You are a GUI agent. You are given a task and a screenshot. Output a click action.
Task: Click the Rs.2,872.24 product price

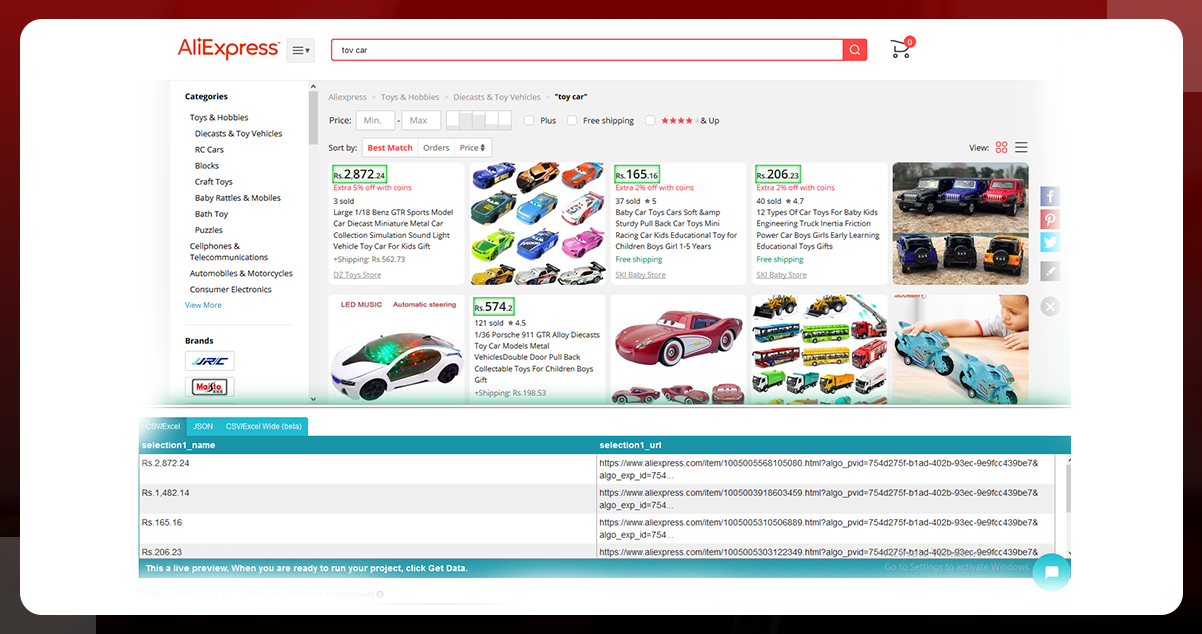point(359,174)
